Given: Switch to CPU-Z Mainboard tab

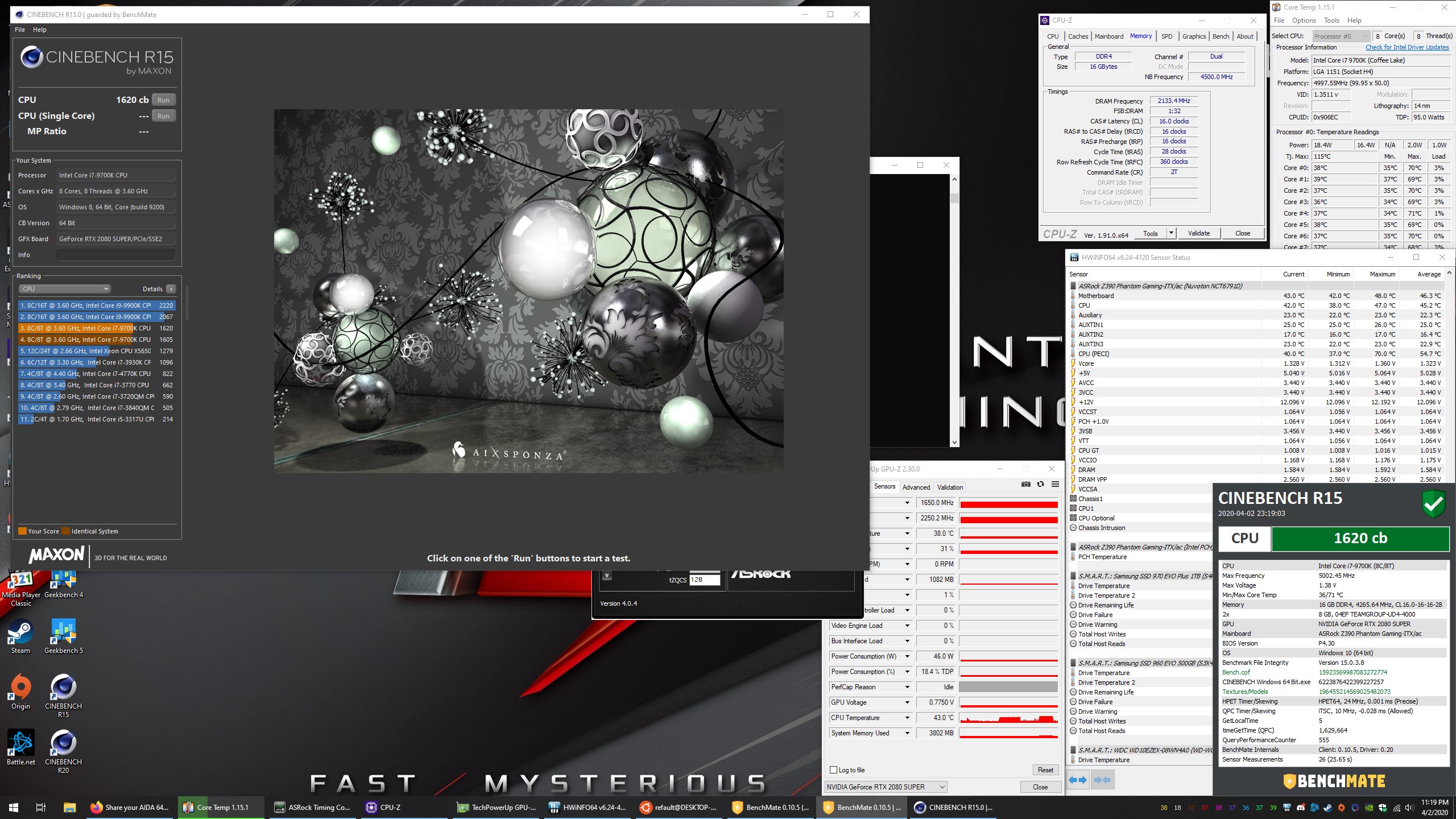Looking at the screenshot, I should pyautogui.click(x=1109, y=36).
